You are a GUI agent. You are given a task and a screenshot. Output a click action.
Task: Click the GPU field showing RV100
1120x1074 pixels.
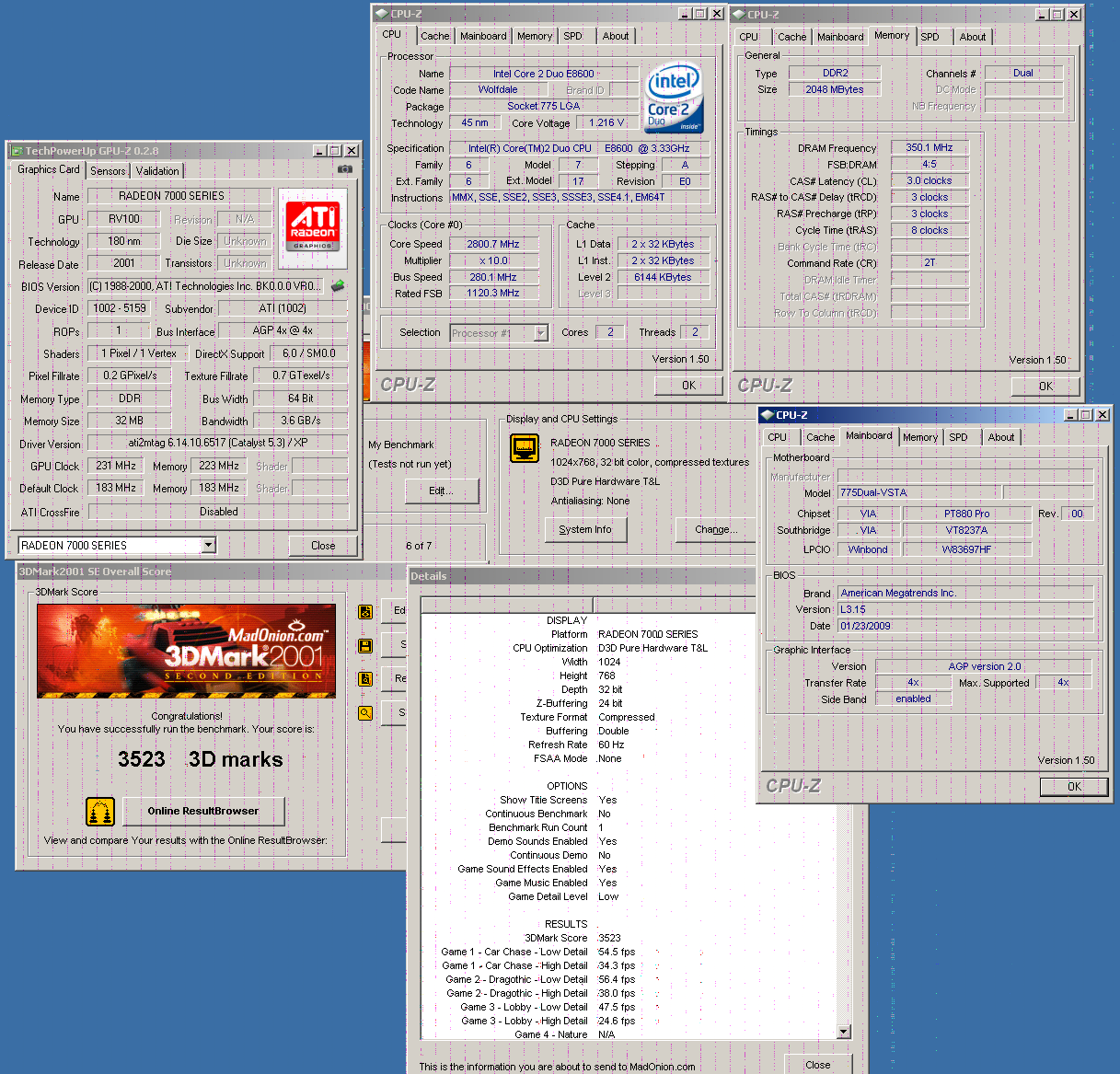[124, 219]
